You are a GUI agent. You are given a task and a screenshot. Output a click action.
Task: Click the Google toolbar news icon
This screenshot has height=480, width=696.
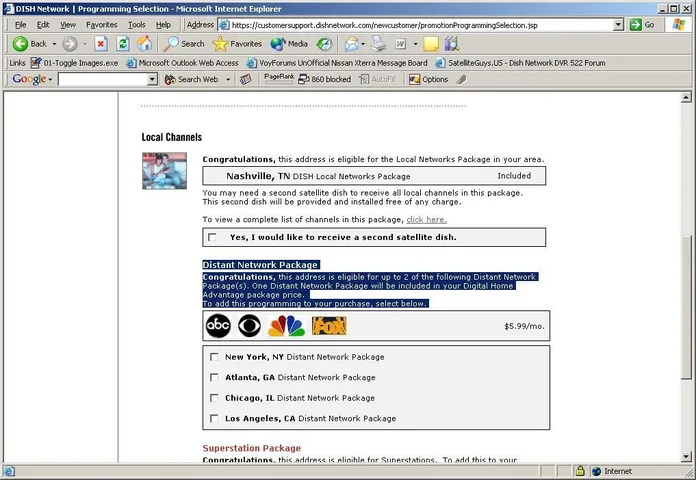click(245, 79)
